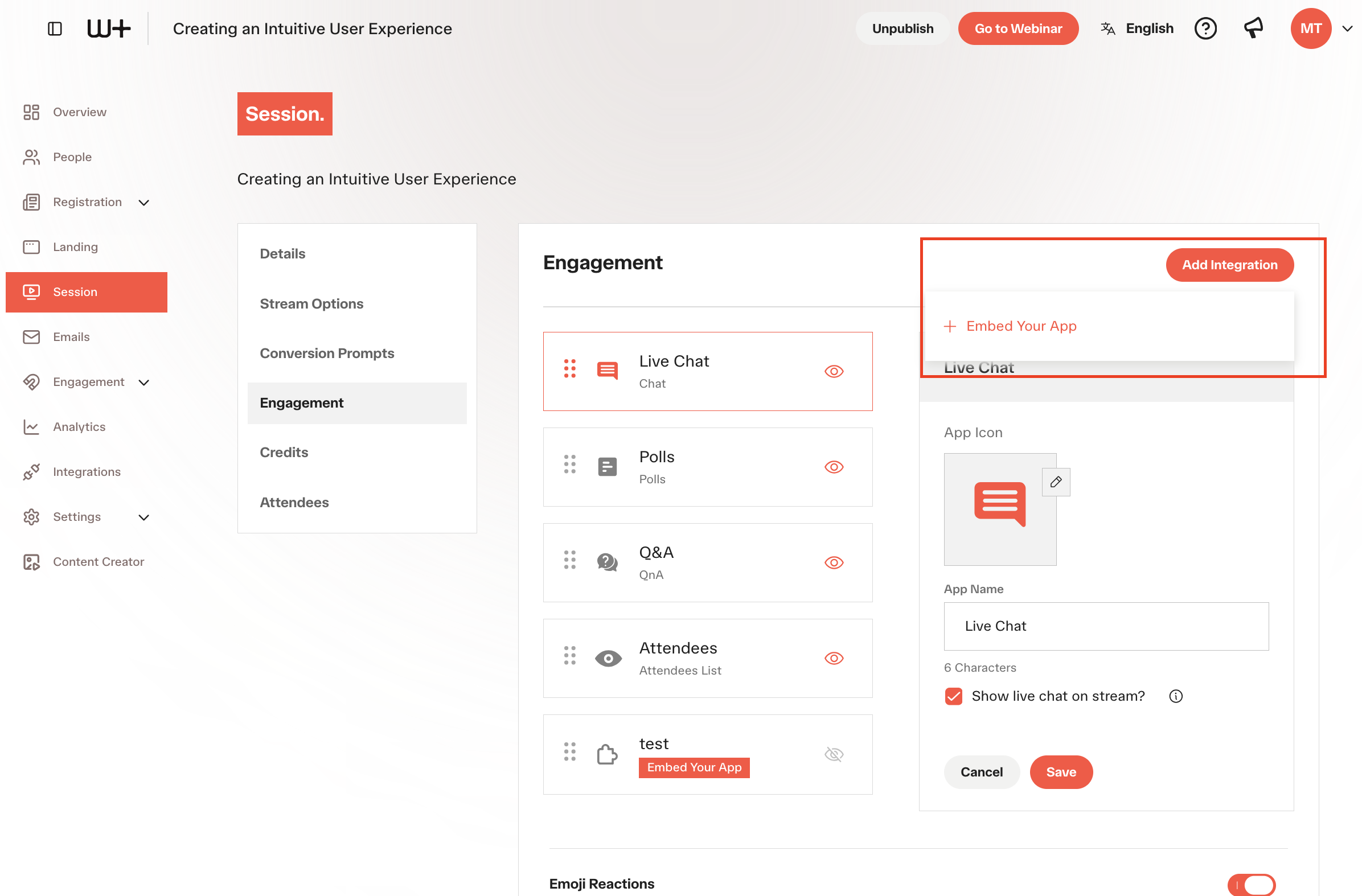The image size is (1362, 896).
Task: Select the Q&A app card
Action: coord(707,562)
